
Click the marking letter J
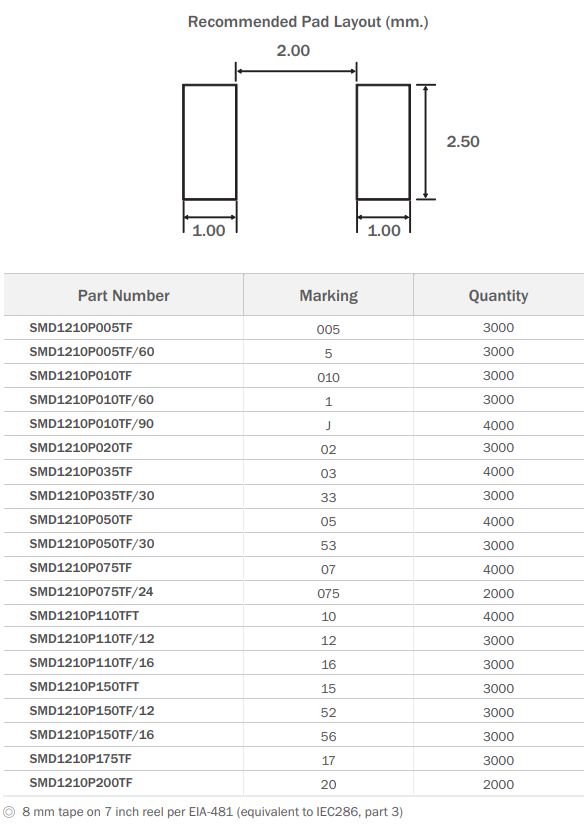pyautogui.click(x=328, y=425)
